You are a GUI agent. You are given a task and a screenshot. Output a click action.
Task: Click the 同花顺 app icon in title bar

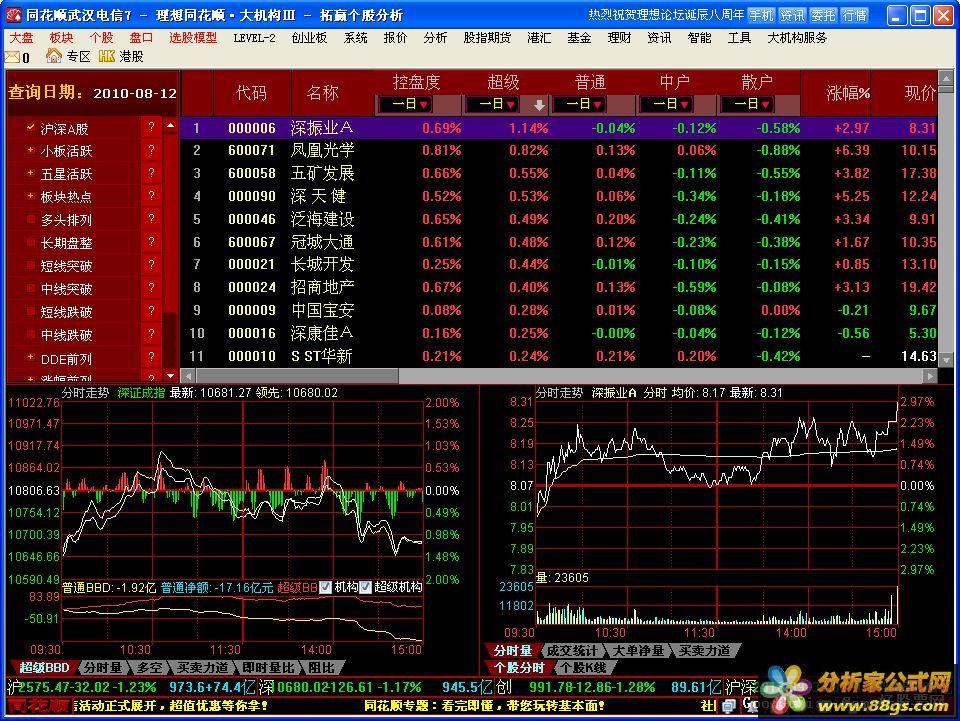coord(13,15)
